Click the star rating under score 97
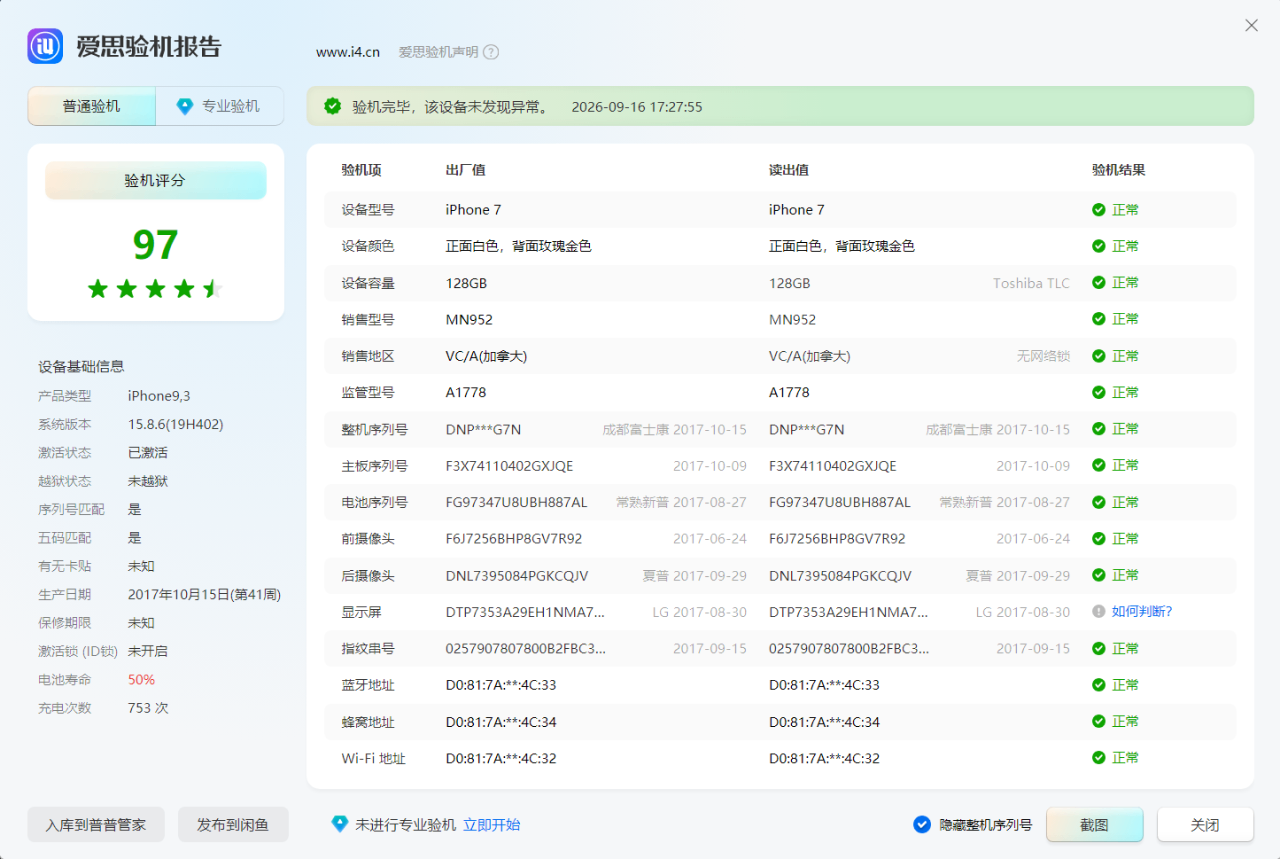The width and height of the screenshot is (1280, 859). (155, 289)
